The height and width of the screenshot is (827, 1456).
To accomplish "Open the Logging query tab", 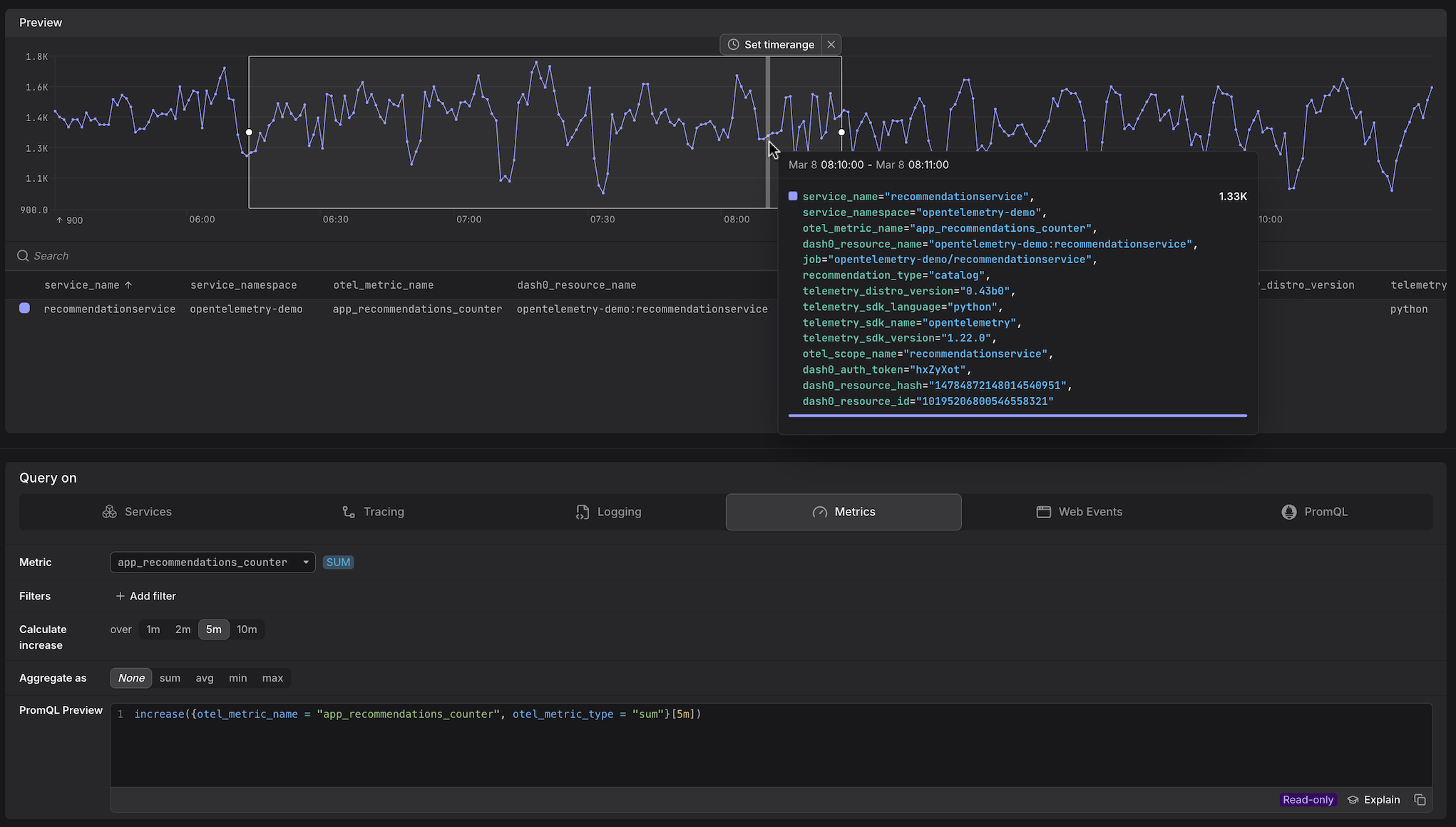I will (x=608, y=512).
